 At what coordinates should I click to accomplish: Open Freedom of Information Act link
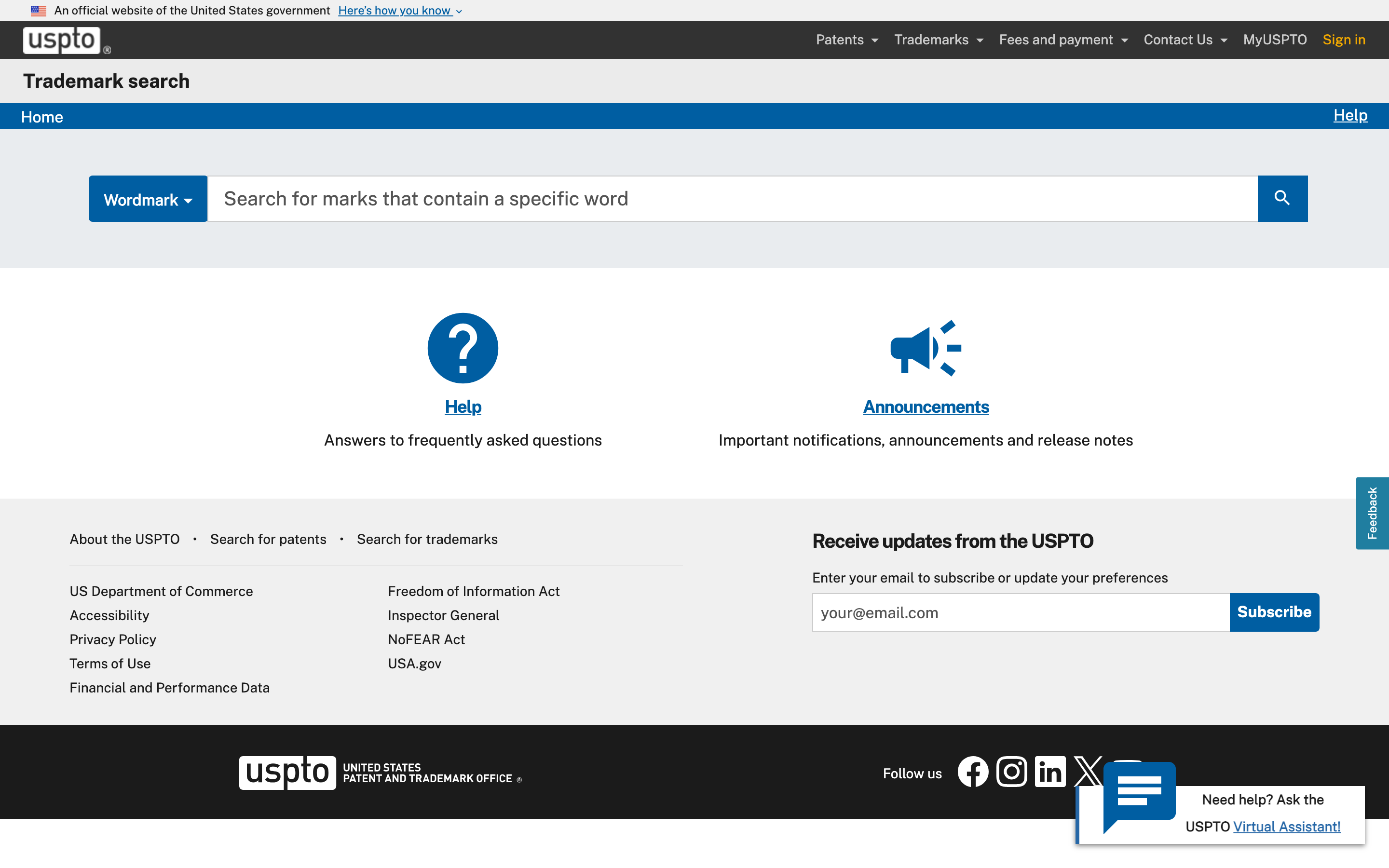[474, 591]
